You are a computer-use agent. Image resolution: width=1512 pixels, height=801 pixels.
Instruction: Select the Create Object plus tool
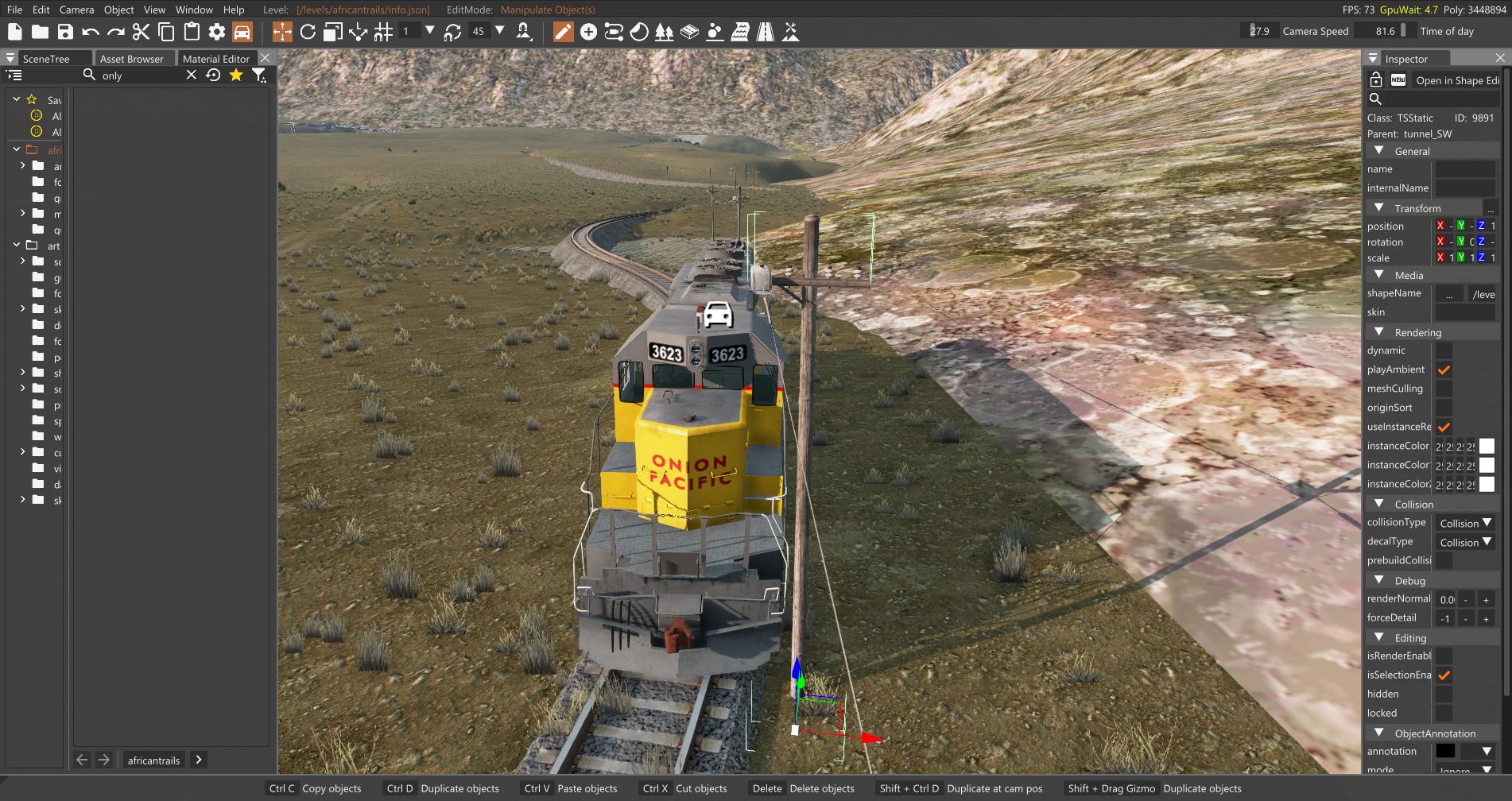tap(588, 32)
